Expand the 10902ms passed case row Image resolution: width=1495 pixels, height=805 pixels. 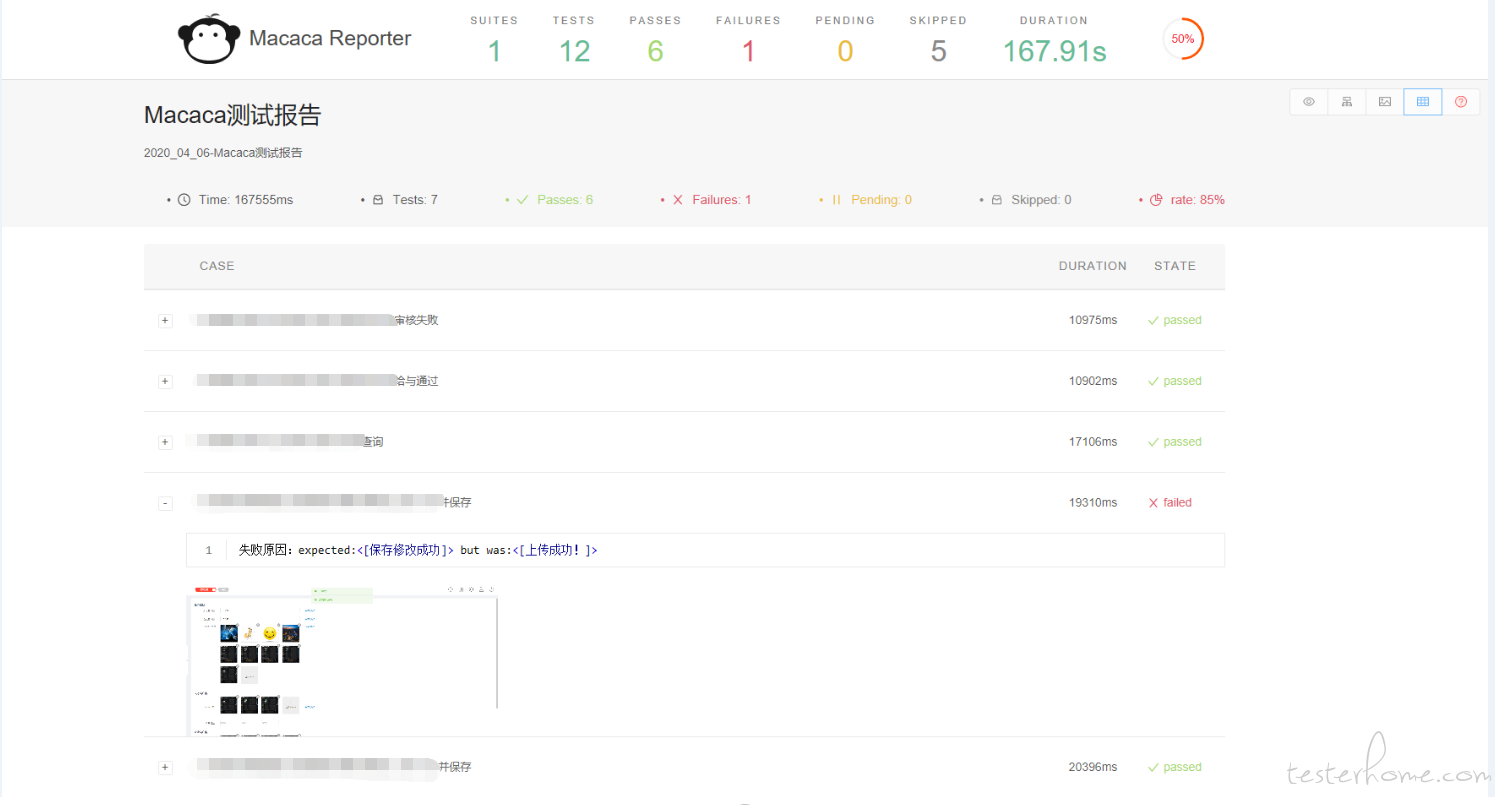pos(165,382)
